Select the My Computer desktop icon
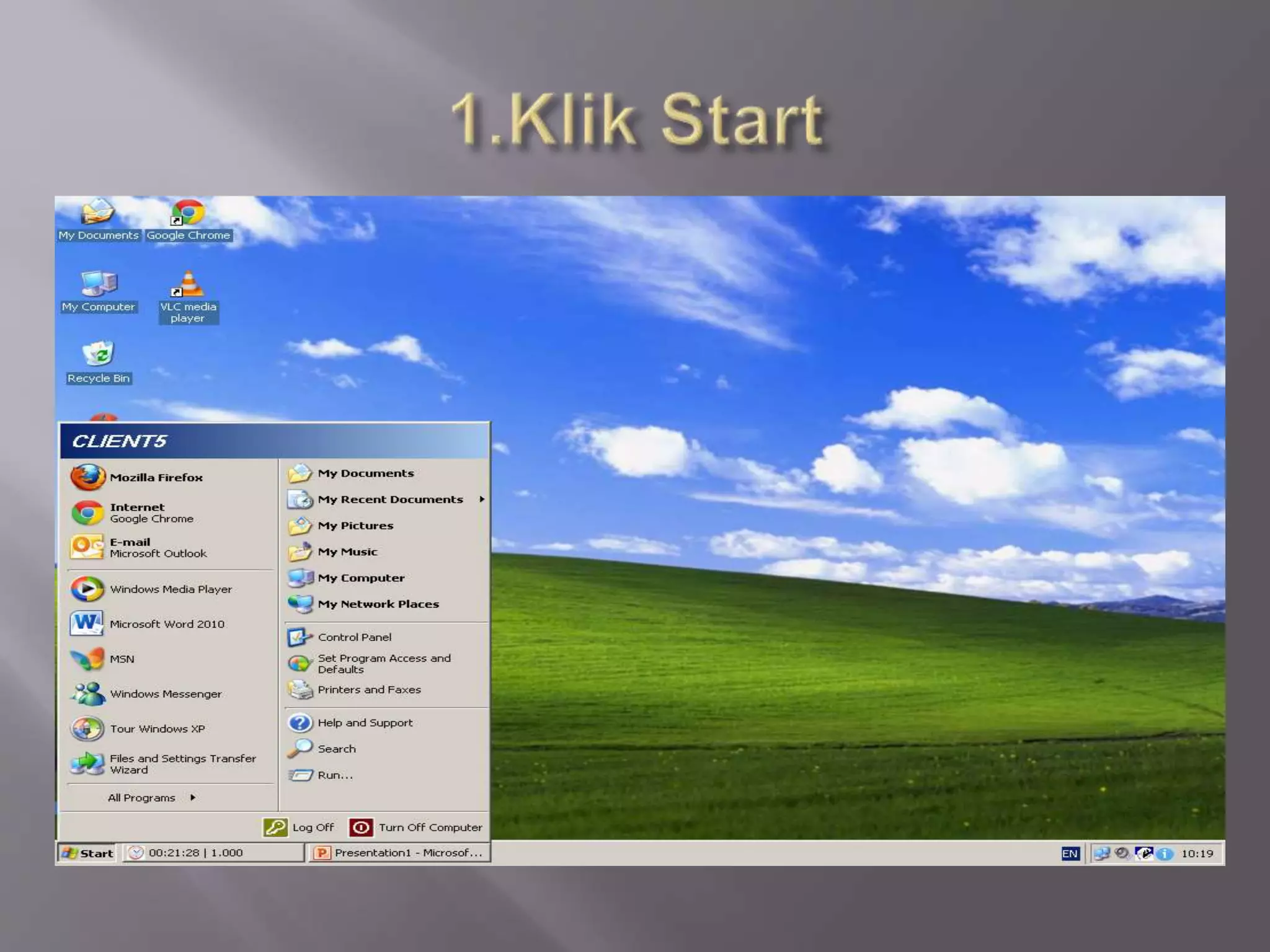Screen dimensions: 1270x952 [x=98, y=291]
